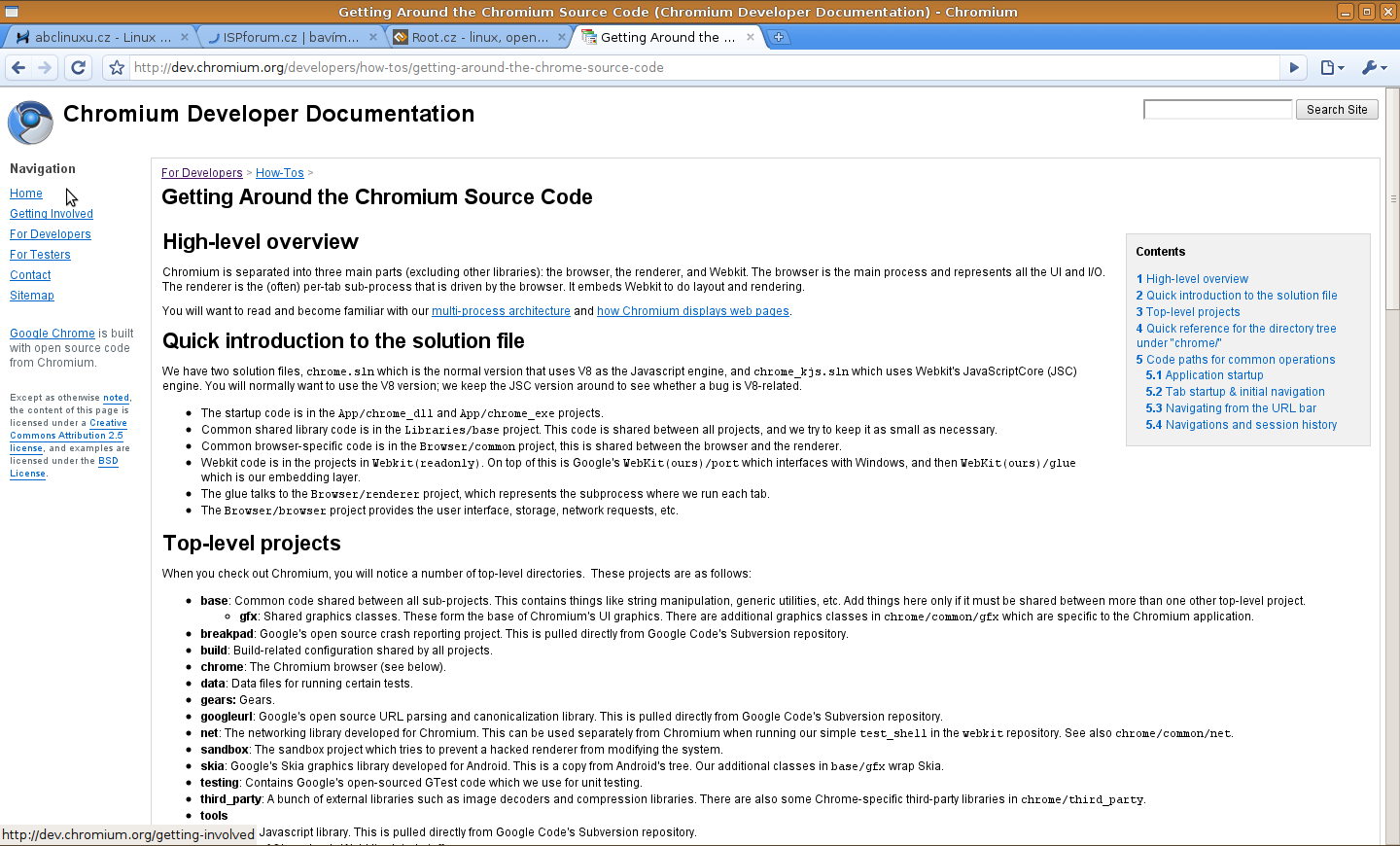
Task: Go back with the browser back arrow
Action: [x=17, y=67]
